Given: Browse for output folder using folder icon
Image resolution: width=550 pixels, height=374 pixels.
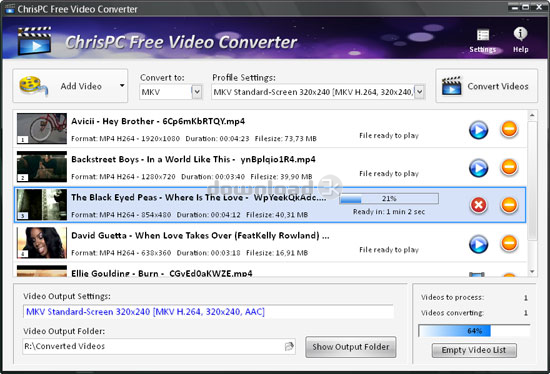Looking at the screenshot, I should [289, 346].
